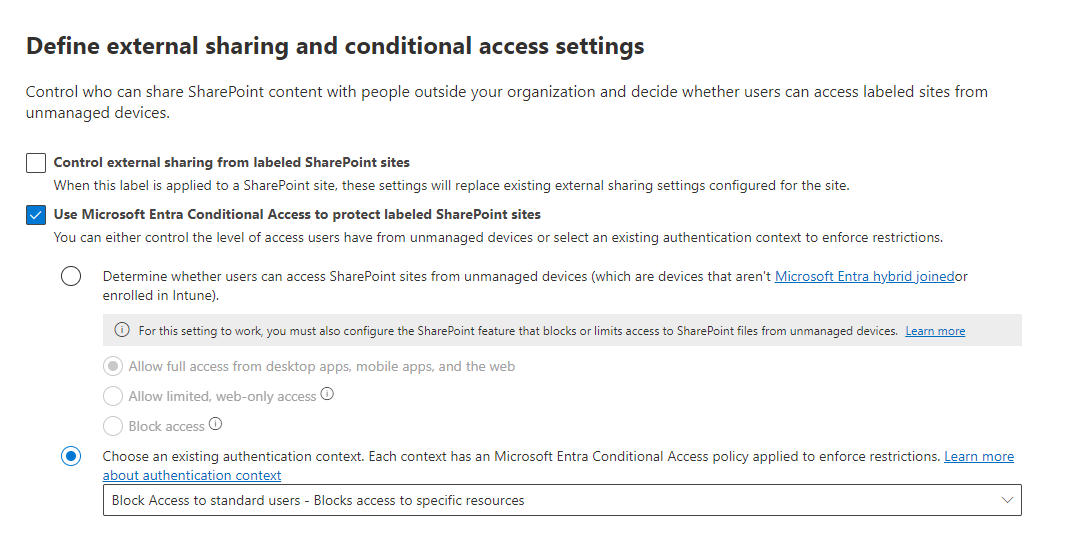Choose 'Allow limited, web-only access' radio button

click(x=113, y=397)
